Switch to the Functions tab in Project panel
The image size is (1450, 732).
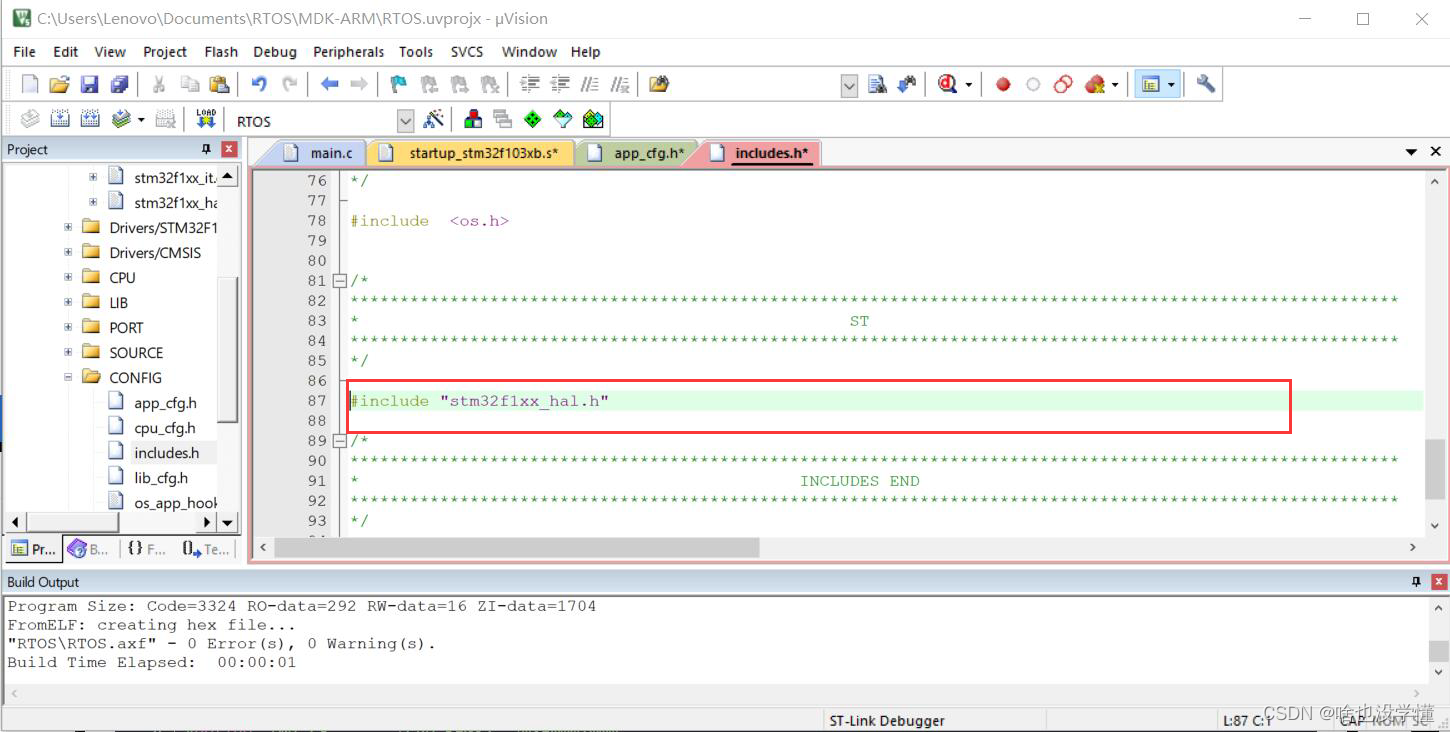pyautogui.click(x=146, y=549)
